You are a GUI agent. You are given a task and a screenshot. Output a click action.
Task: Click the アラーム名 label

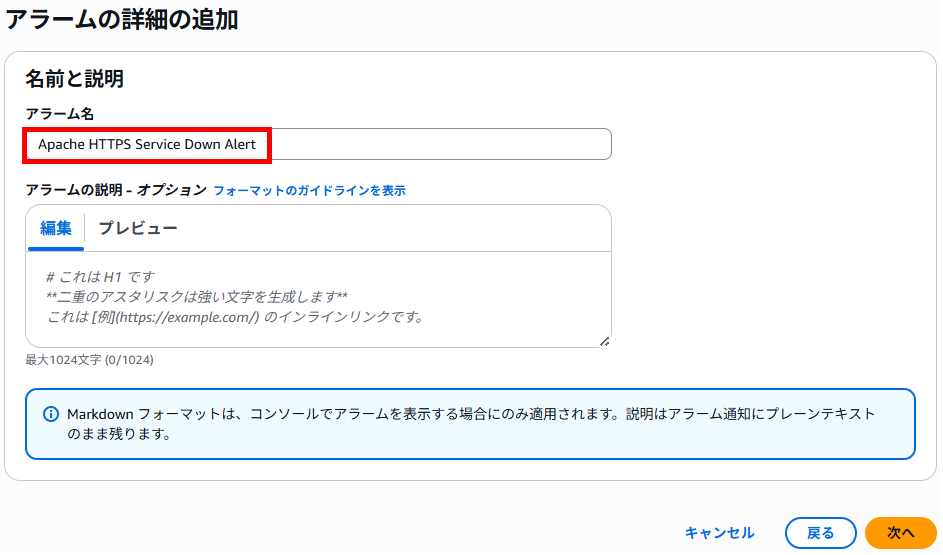[60, 114]
